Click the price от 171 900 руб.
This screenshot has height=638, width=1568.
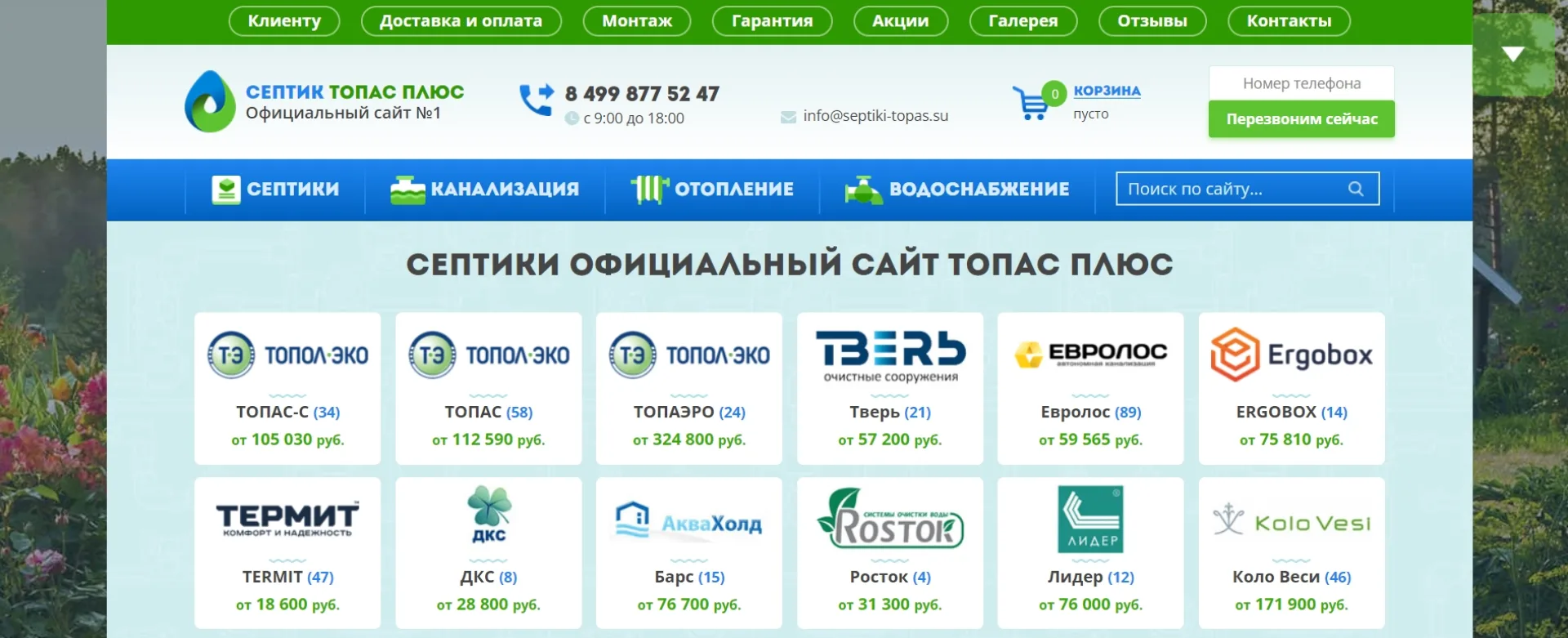point(1291,605)
